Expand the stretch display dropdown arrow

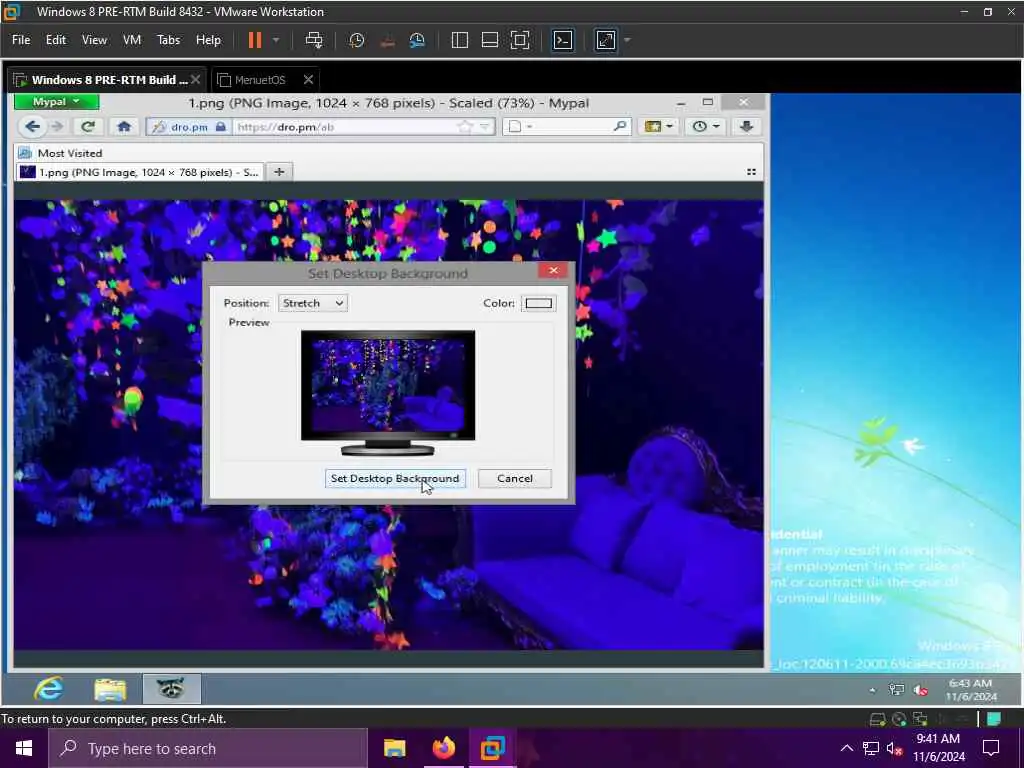(x=628, y=40)
